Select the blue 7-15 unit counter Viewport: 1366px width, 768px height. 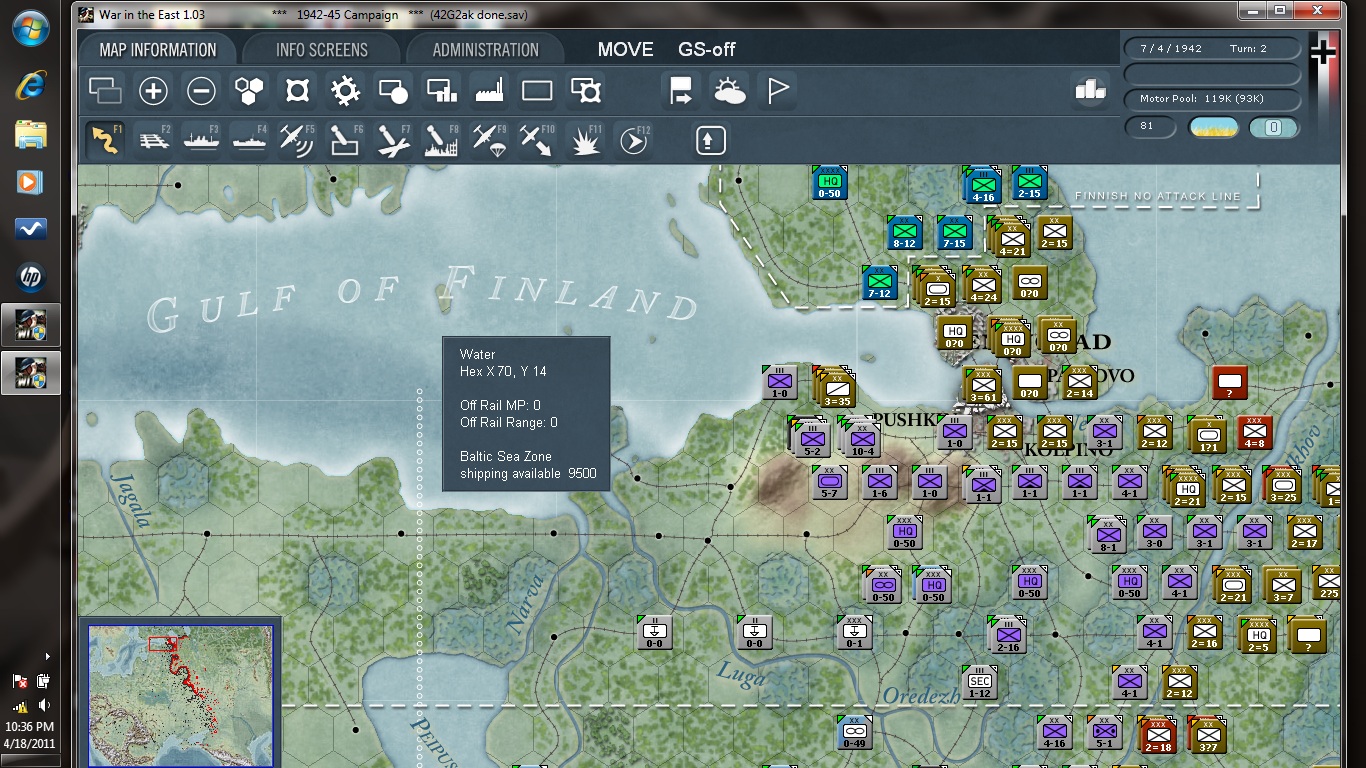955,233
